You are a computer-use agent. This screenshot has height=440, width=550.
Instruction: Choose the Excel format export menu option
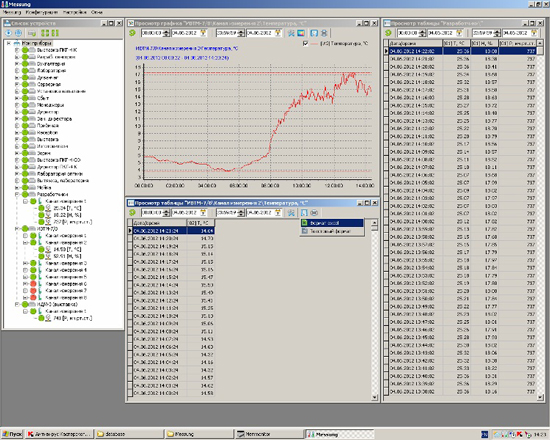click(x=332, y=223)
